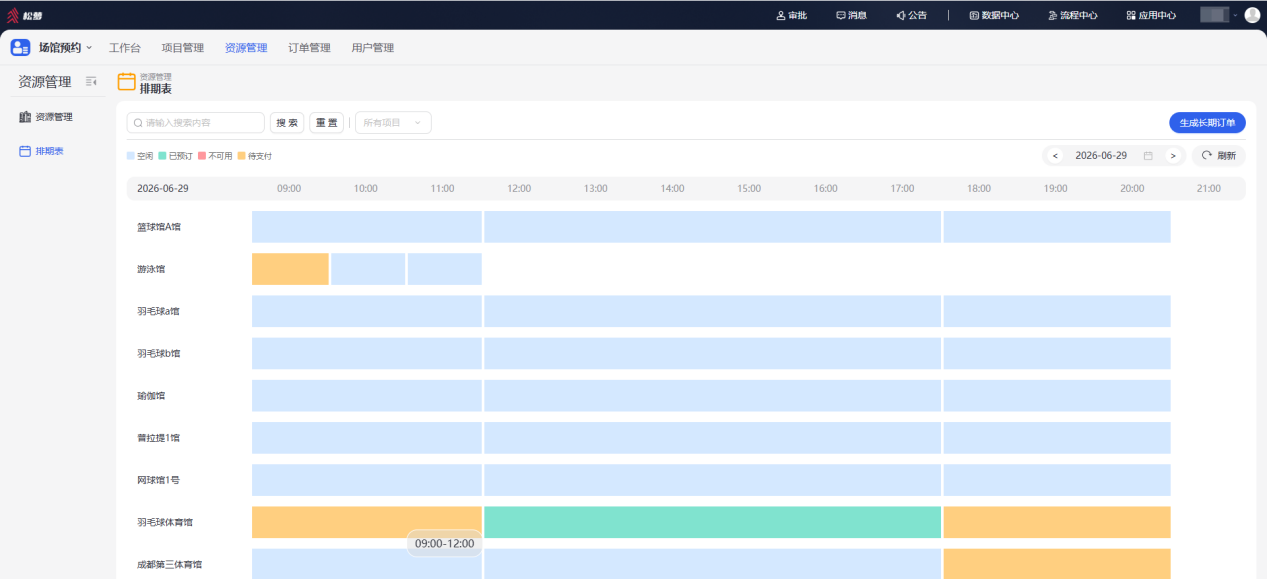The height and width of the screenshot is (579, 1267).
Task: Go to previous day arrow
Action: (1055, 156)
